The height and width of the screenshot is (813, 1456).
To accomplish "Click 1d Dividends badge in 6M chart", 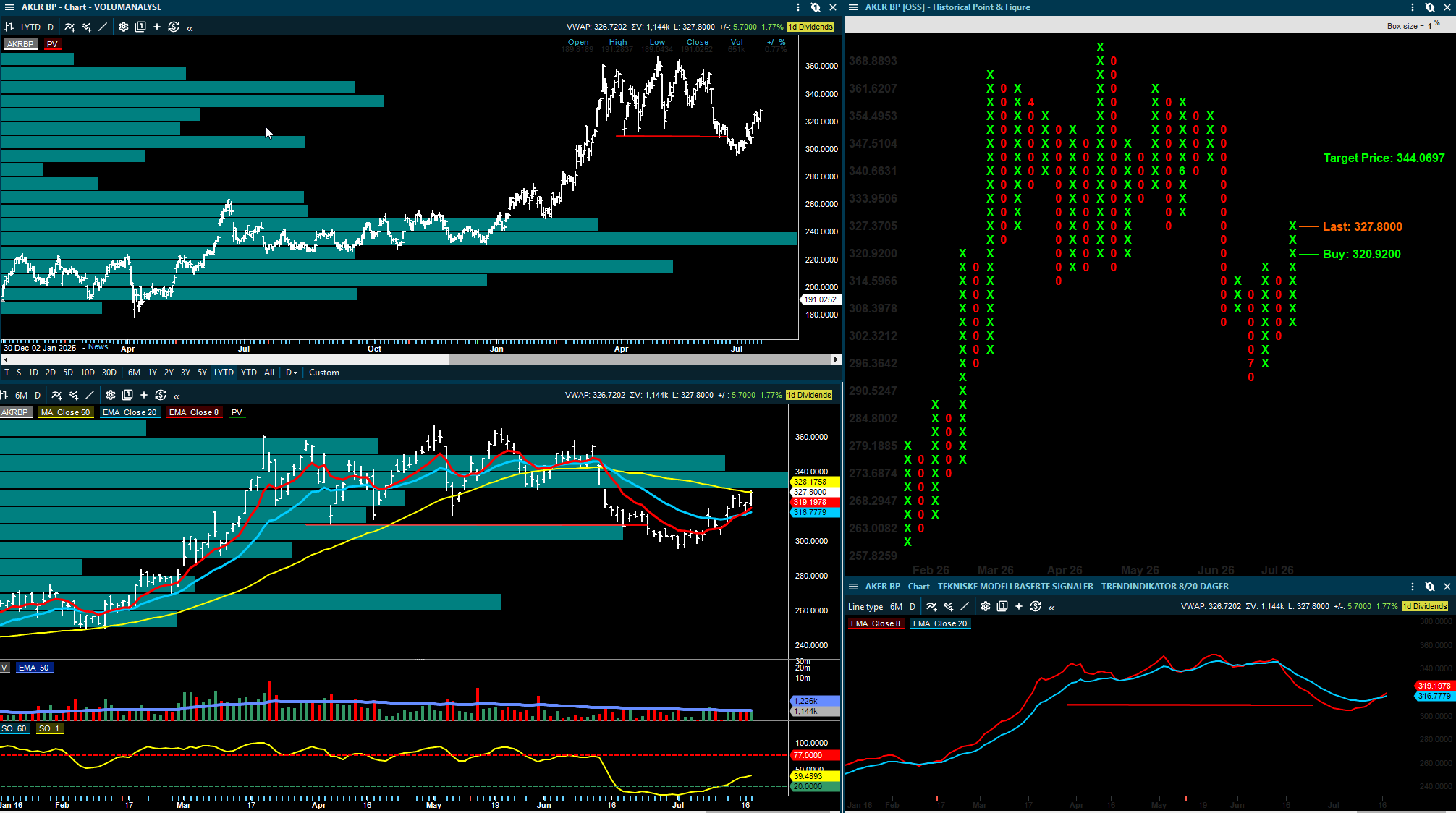I will pyautogui.click(x=809, y=395).
